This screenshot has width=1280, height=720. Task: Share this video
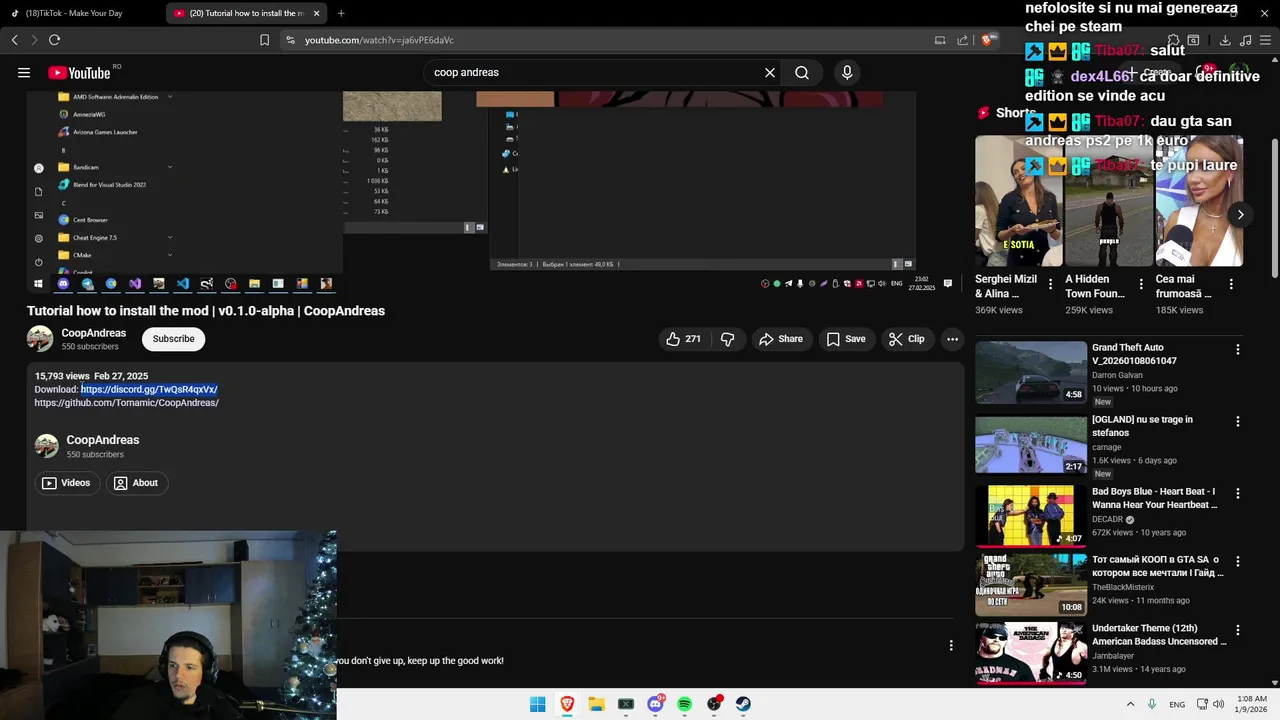click(781, 339)
